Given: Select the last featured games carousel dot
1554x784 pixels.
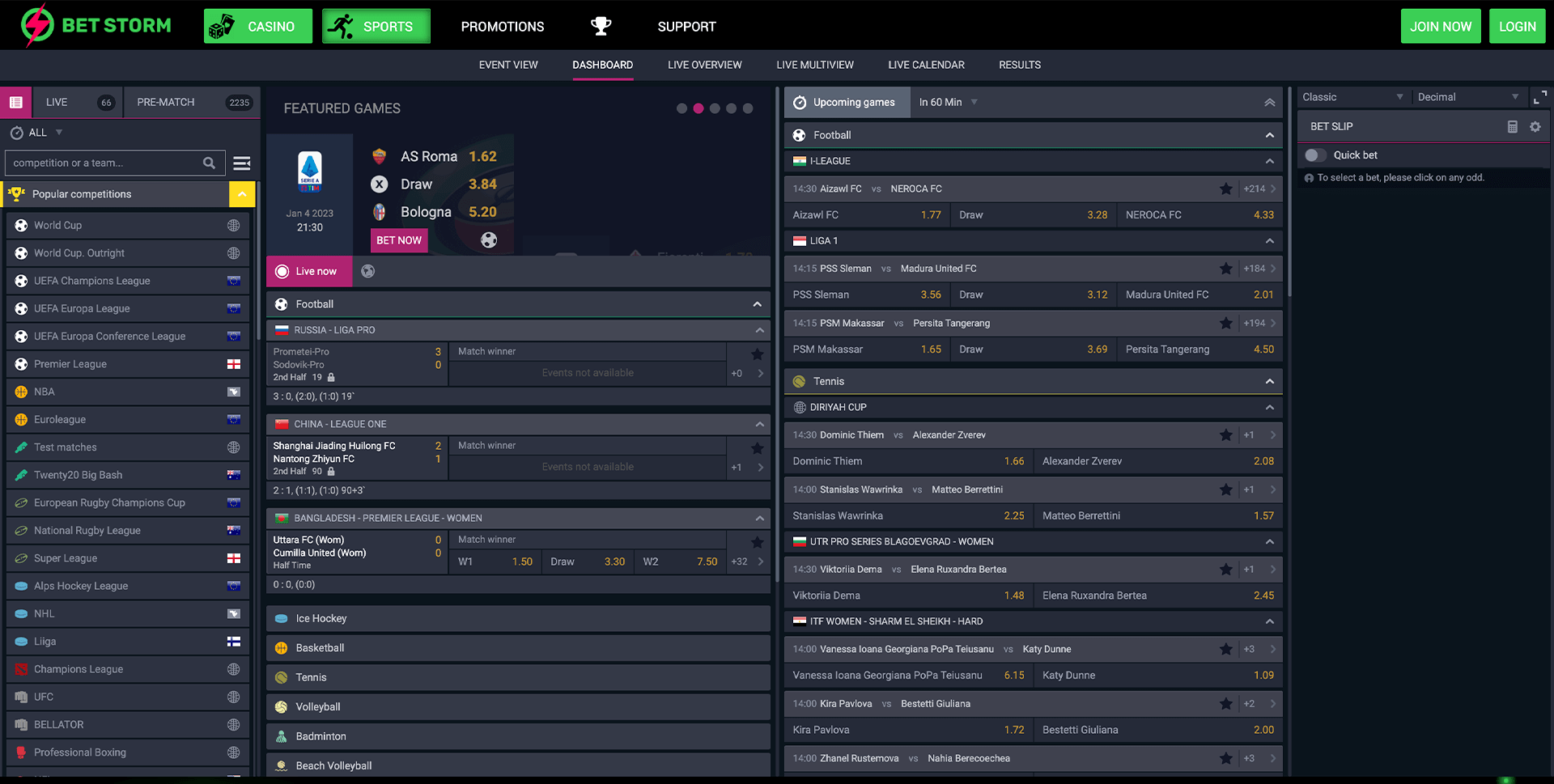Looking at the screenshot, I should (748, 108).
